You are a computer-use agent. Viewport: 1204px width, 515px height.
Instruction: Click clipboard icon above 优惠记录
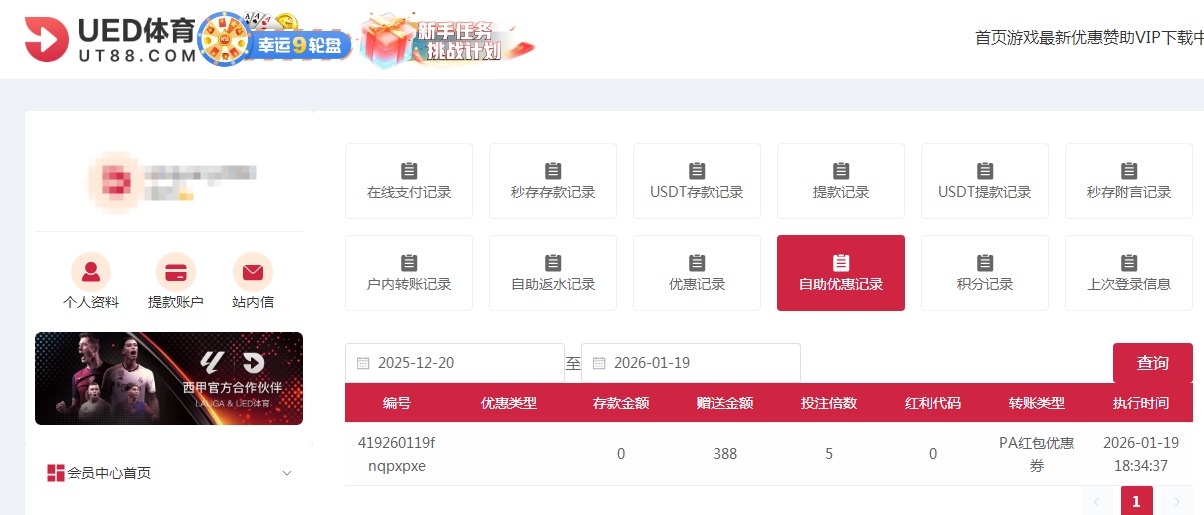tap(697, 263)
